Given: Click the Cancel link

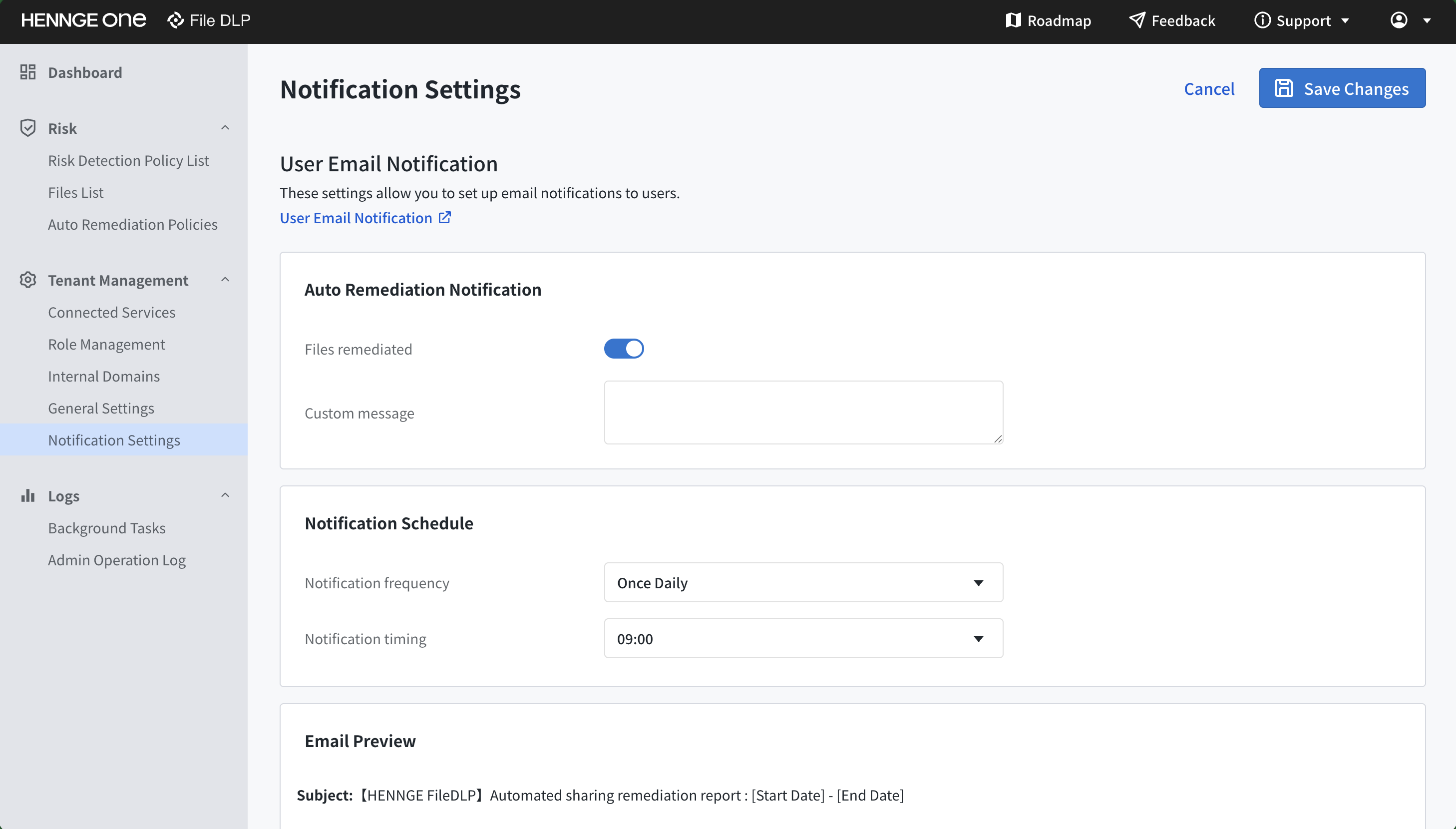Looking at the screenshot, I should tap(1209, 88).
